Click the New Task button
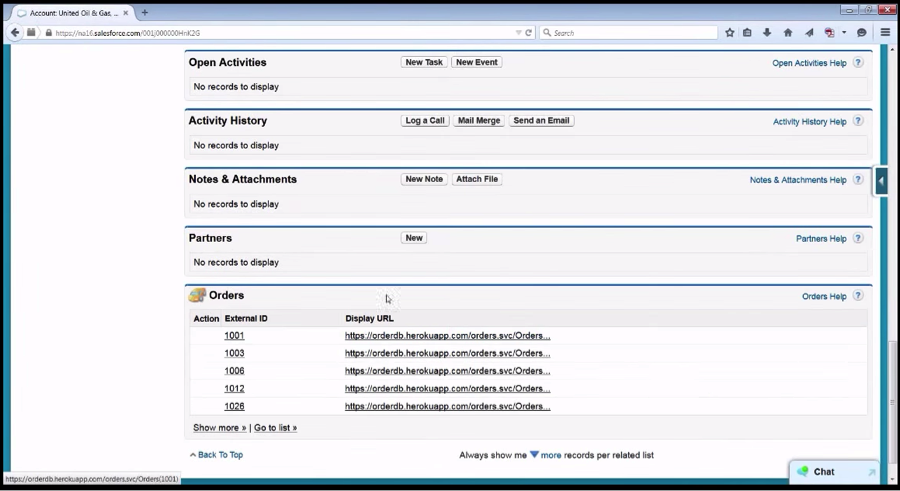 424,62
